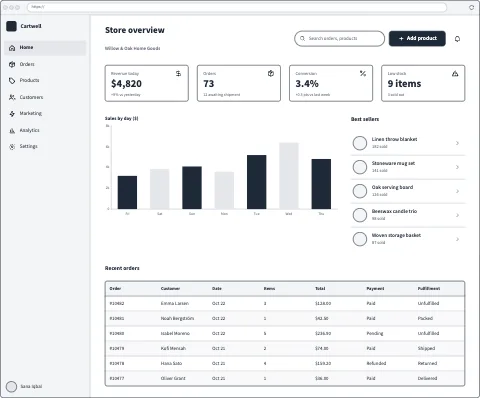480x398 pixels.
Task: Click the Cartwell logo square
Action: point(11,26)
